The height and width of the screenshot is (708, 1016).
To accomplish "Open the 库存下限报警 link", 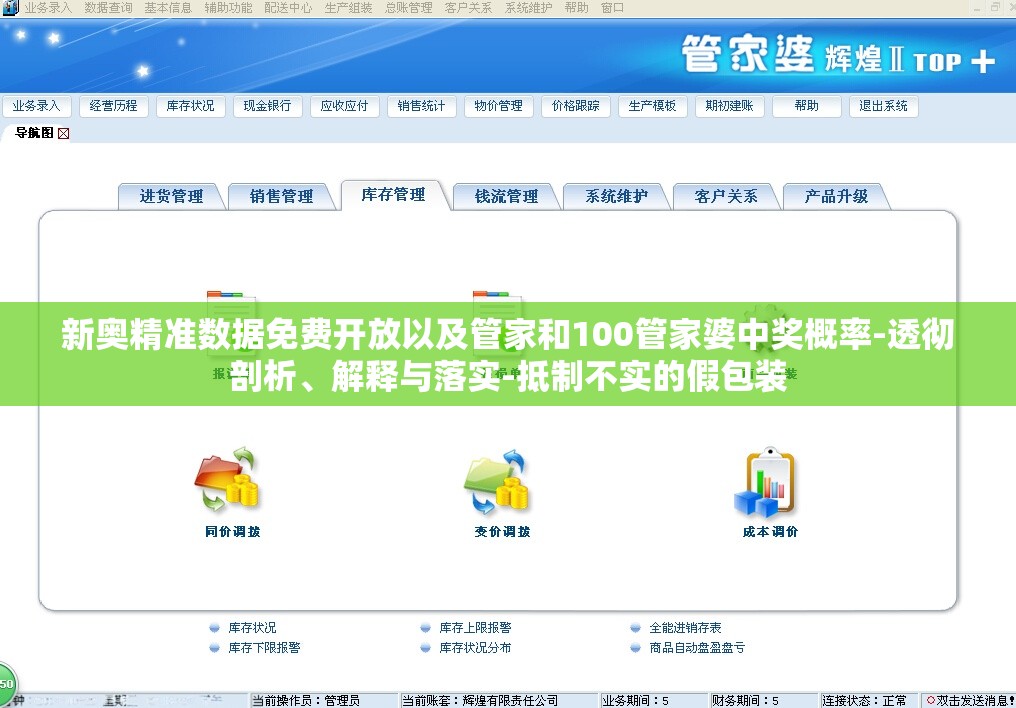I will pyautogui.click(x=264, y=648).
